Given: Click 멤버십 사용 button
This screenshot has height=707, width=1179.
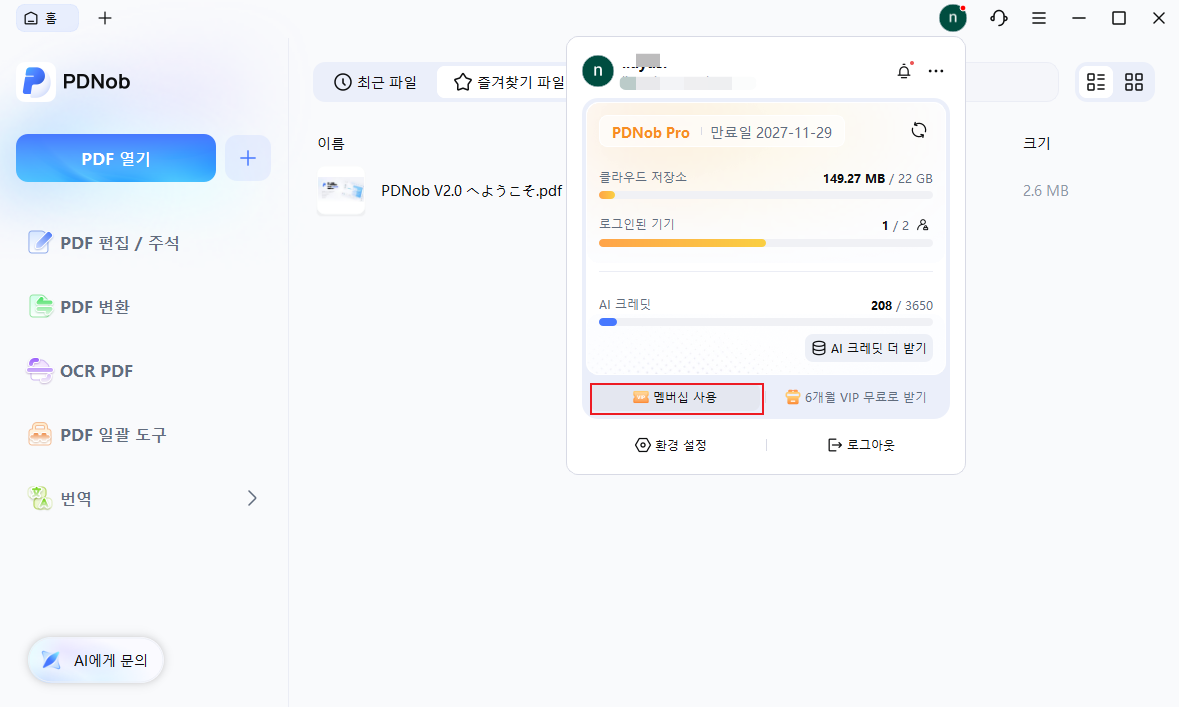Looking at the screenshot, I should coord(677,398).
